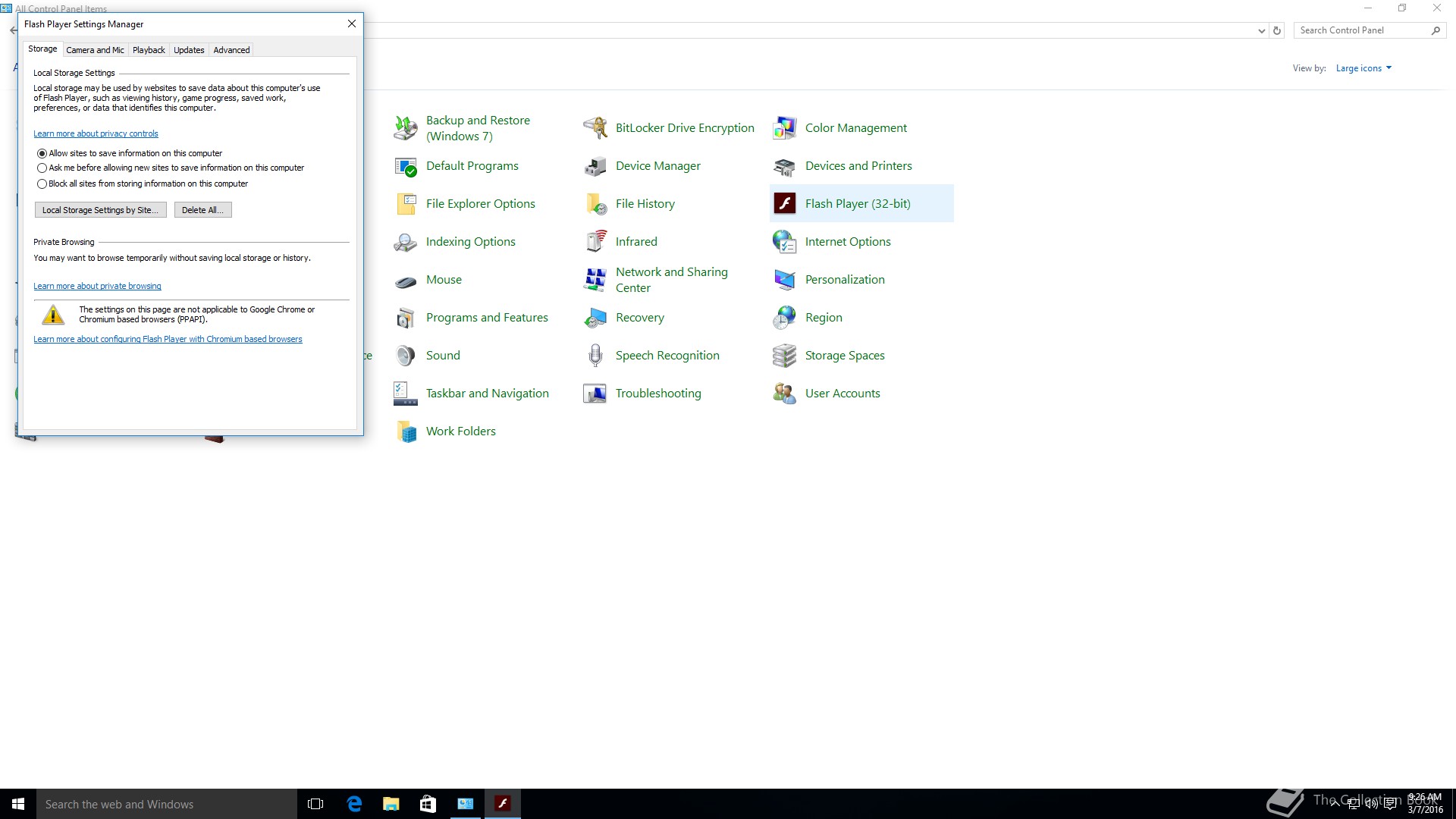
Task: Switch to Updates tab
Action: (x=189, y=50)
